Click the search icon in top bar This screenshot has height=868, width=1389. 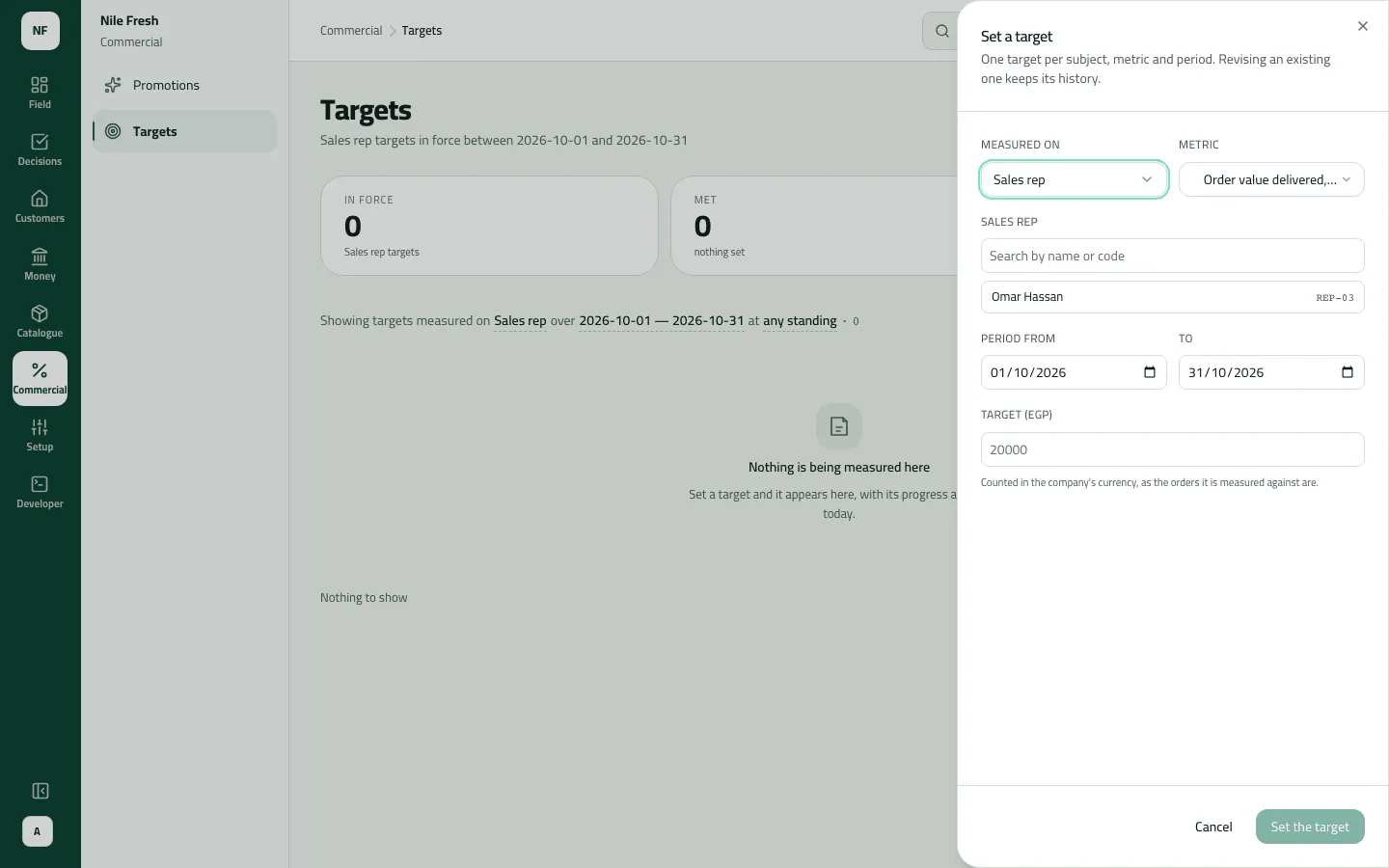pyautogui.click(x=941, y=31)
